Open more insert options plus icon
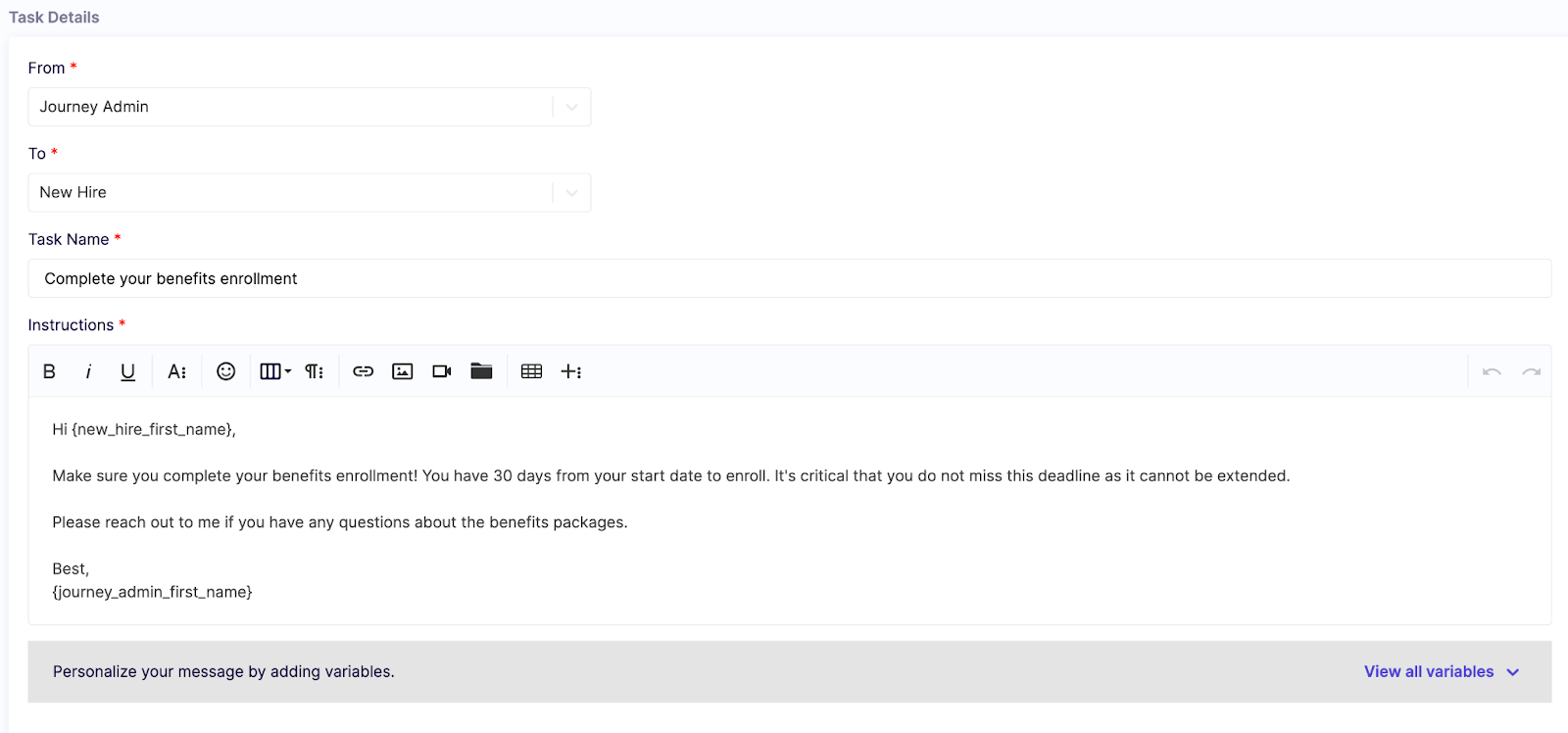Viewport: 1568px width, 733px height. coord(571,371)
